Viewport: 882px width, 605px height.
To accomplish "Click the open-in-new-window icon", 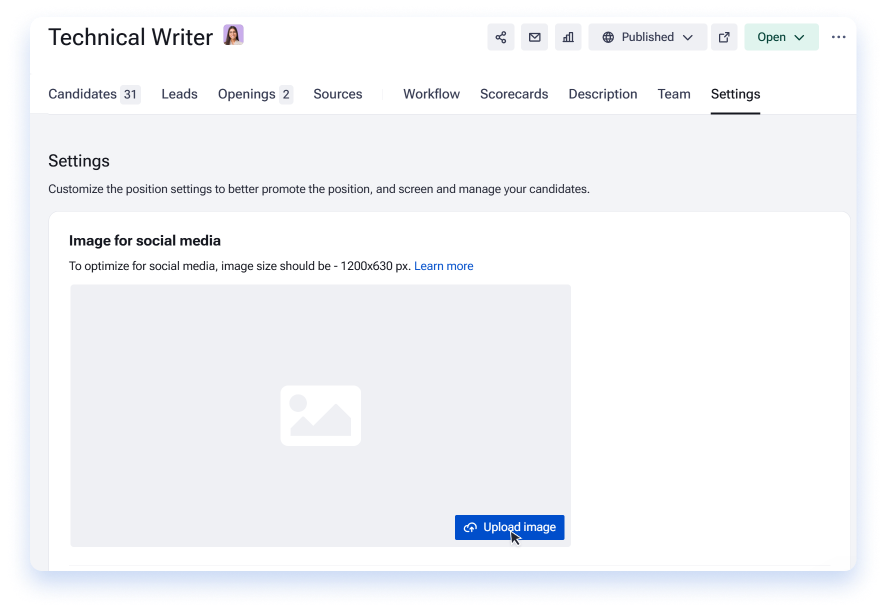I will pos(724,37).
